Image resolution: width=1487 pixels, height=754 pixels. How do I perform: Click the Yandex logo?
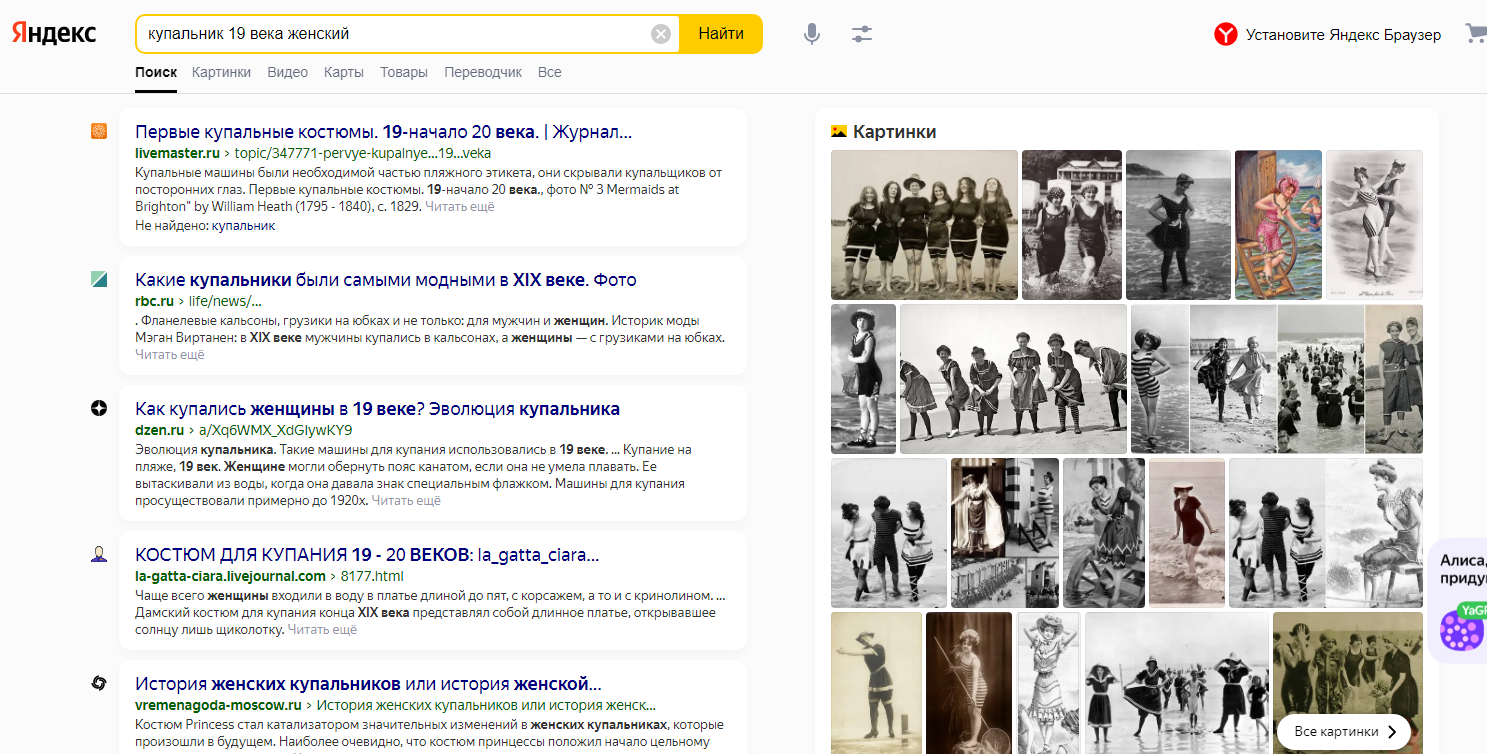(54, 34)
